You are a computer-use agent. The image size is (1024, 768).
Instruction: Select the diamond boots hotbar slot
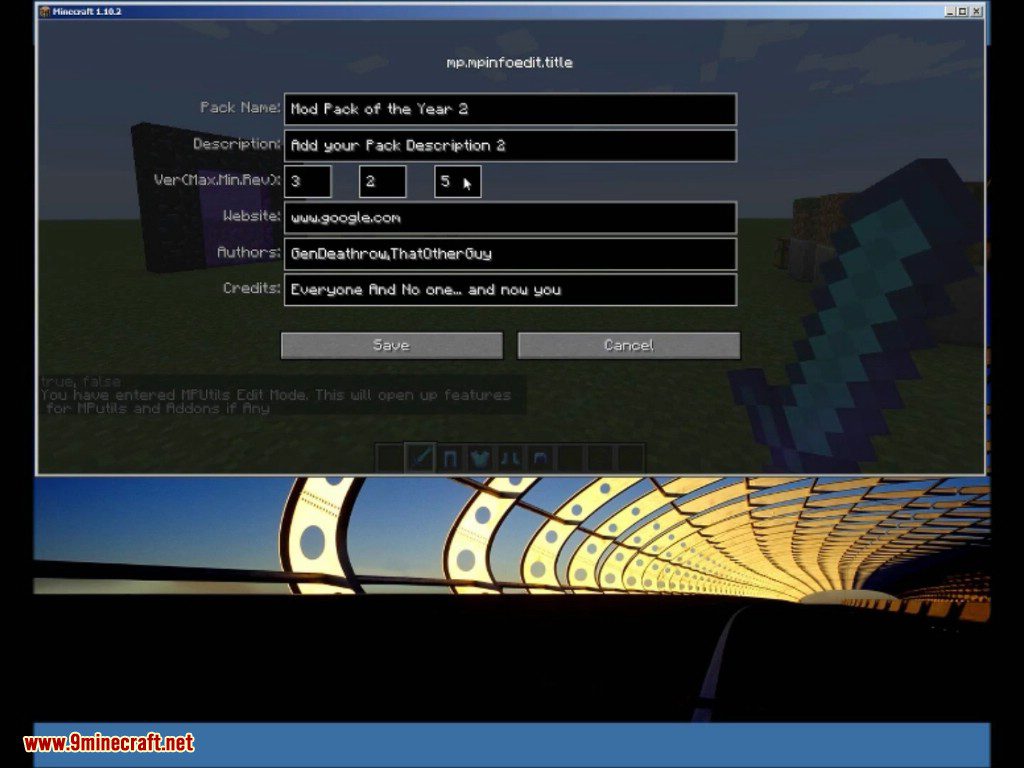pyautogui.click(x=510, y=458)
